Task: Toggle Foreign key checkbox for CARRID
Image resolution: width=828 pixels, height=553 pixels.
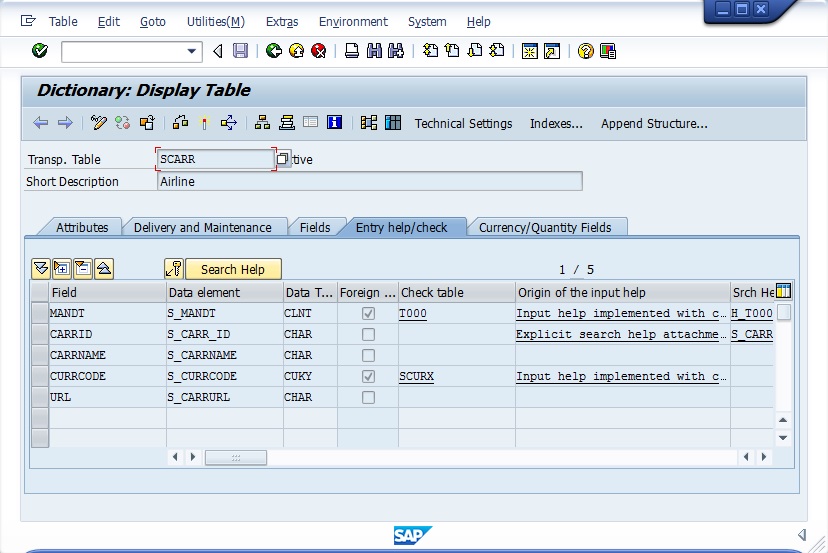Action: point(368,334)
